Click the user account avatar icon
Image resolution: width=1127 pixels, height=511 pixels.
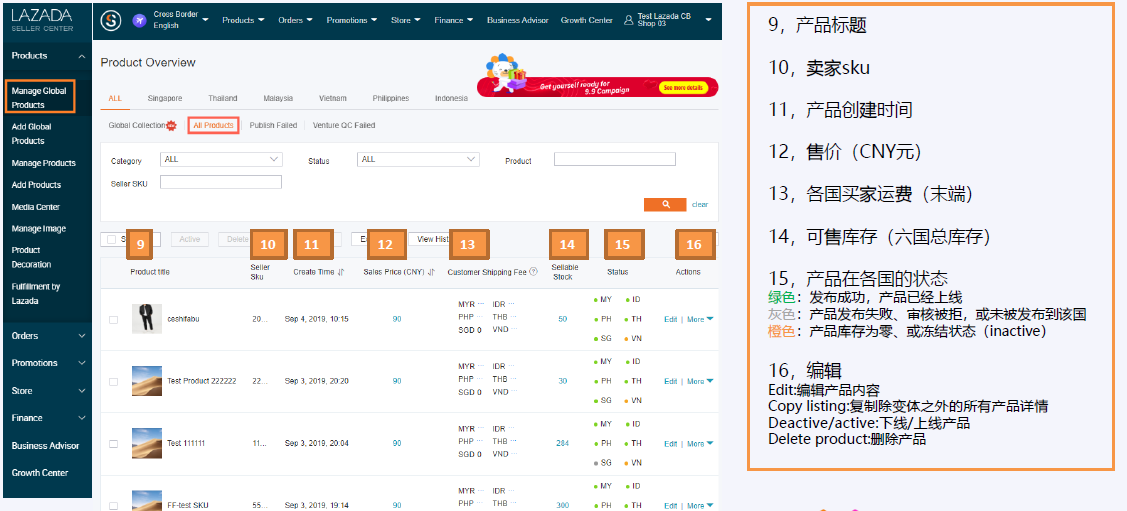(629, 20)
